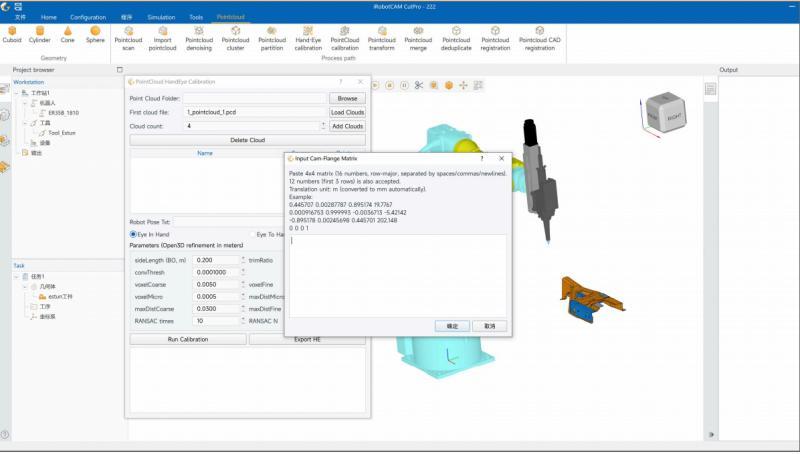The width and height of the screenshot is (800, 454).
Task: Confirm matrix input with 确定 button
Action: (x=452, y=326)
